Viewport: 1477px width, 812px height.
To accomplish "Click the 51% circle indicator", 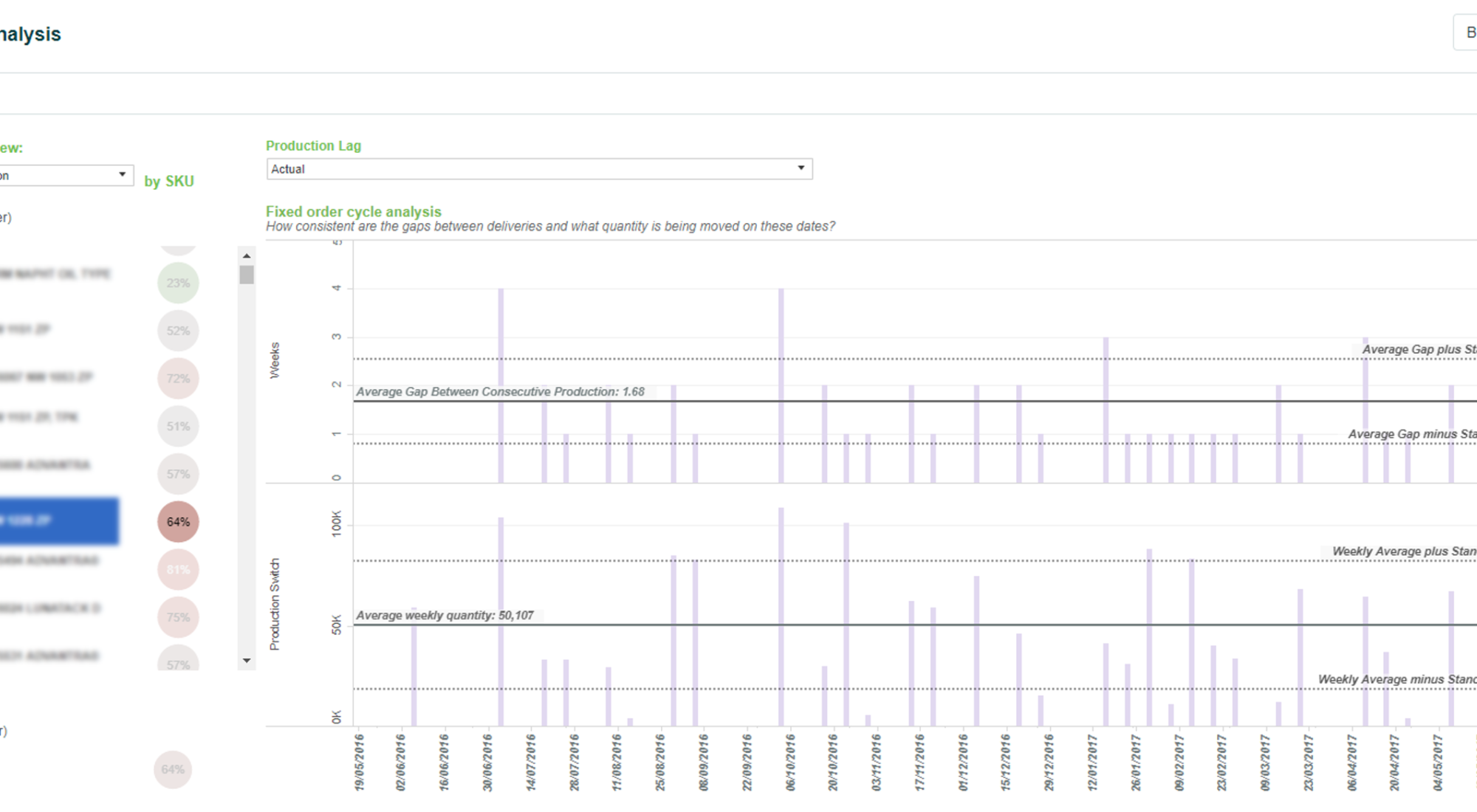I will pyautogui.click(x=178, y=426).
